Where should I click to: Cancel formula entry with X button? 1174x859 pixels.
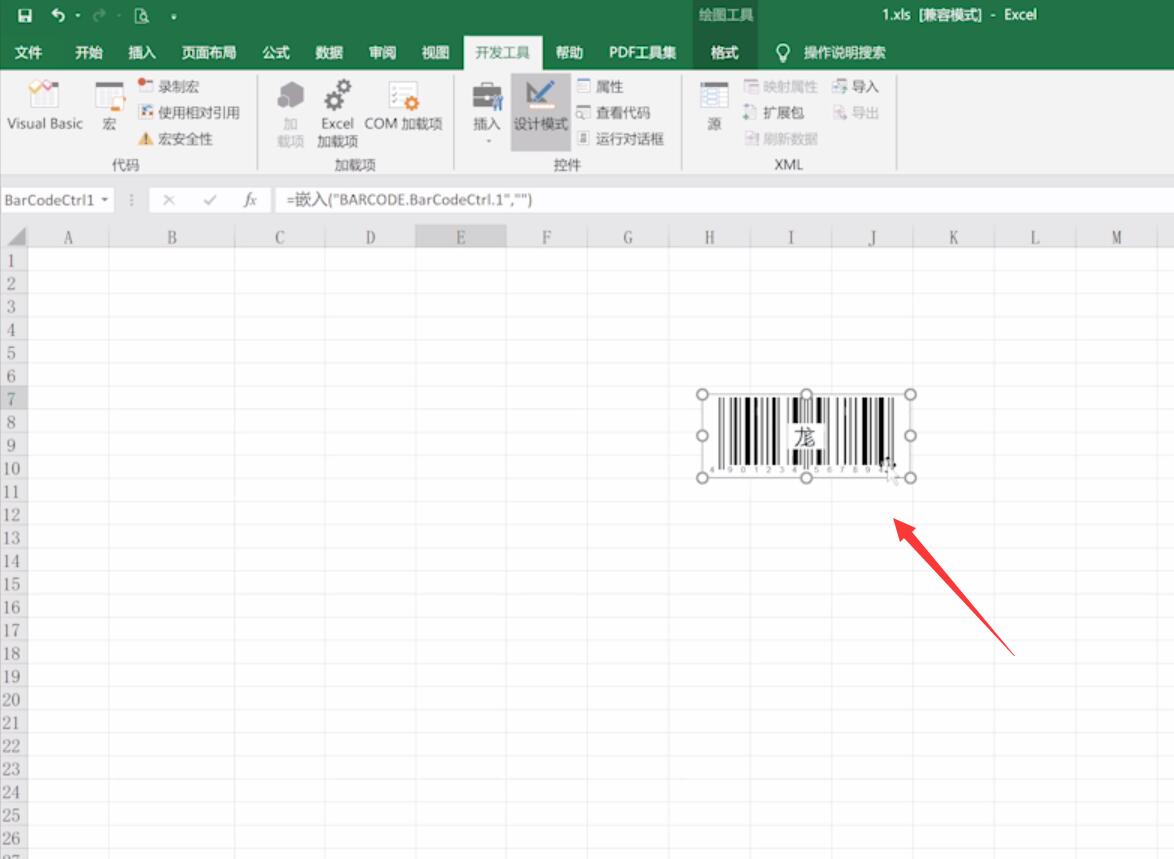point(168,200)
